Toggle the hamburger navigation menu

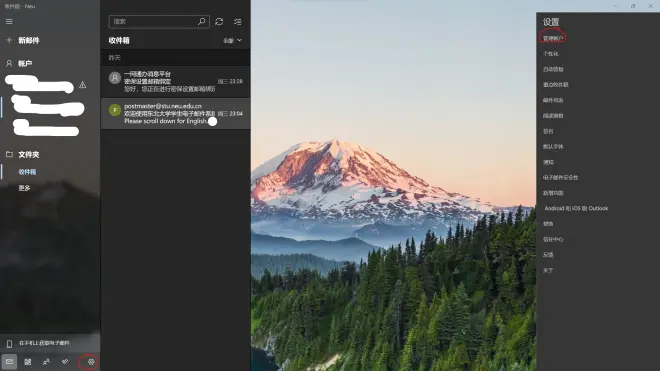9,21
